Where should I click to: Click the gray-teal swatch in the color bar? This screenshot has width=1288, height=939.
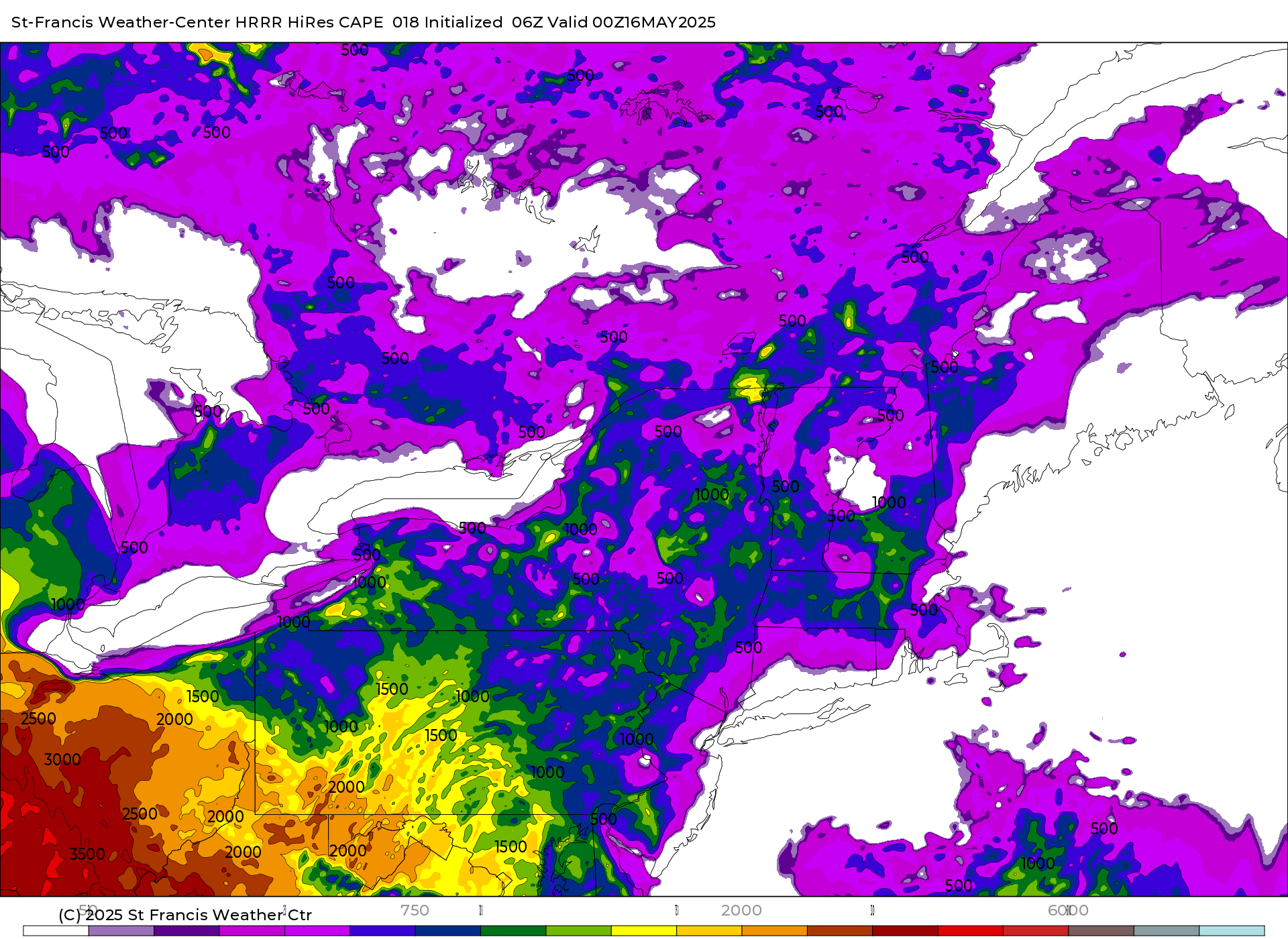[x=1167, y=931]
